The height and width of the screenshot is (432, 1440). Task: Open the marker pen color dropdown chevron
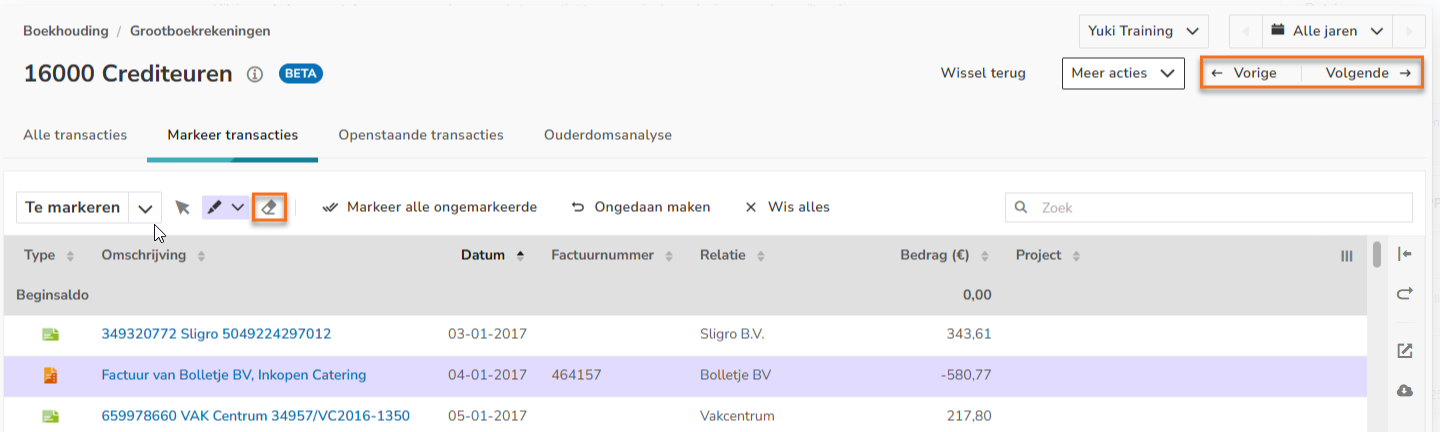click(x=238, y=207)
